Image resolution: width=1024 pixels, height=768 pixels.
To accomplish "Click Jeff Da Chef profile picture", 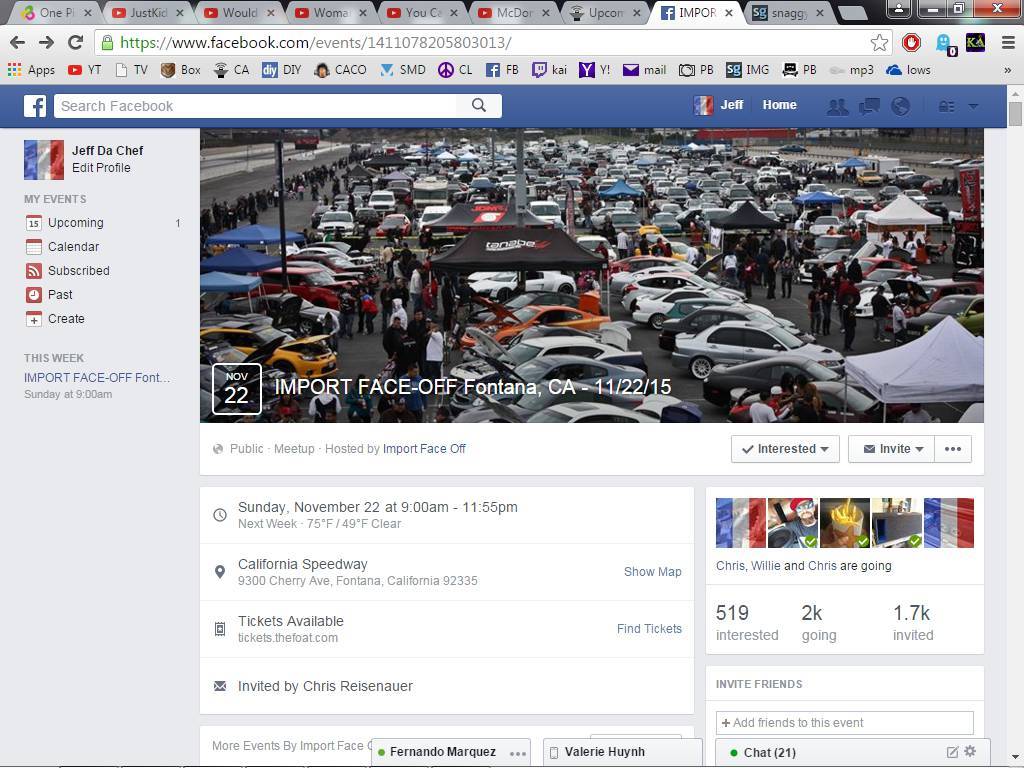I will [x=44, y=160].
